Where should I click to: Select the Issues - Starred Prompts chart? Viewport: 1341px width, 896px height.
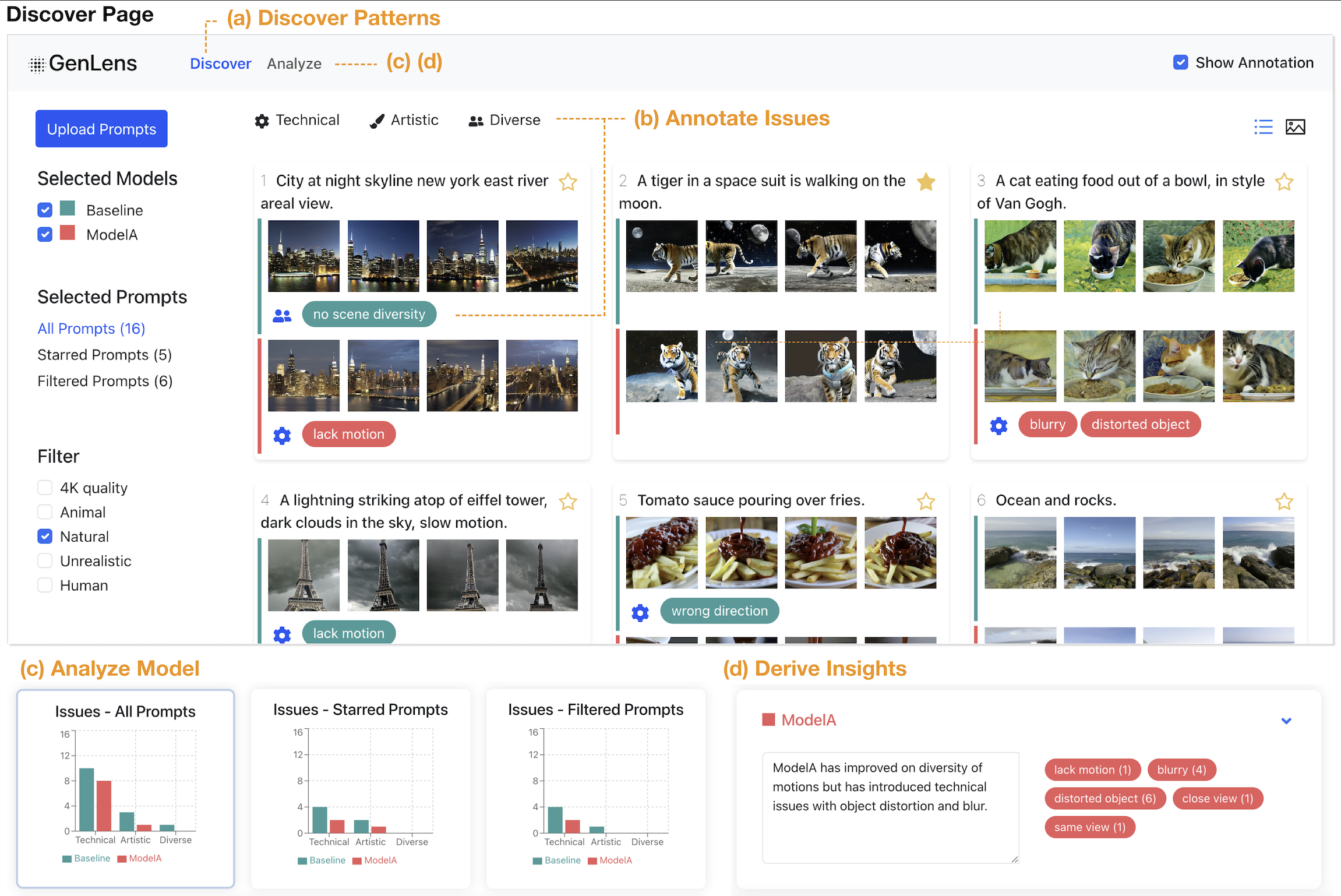coord(361,788)
